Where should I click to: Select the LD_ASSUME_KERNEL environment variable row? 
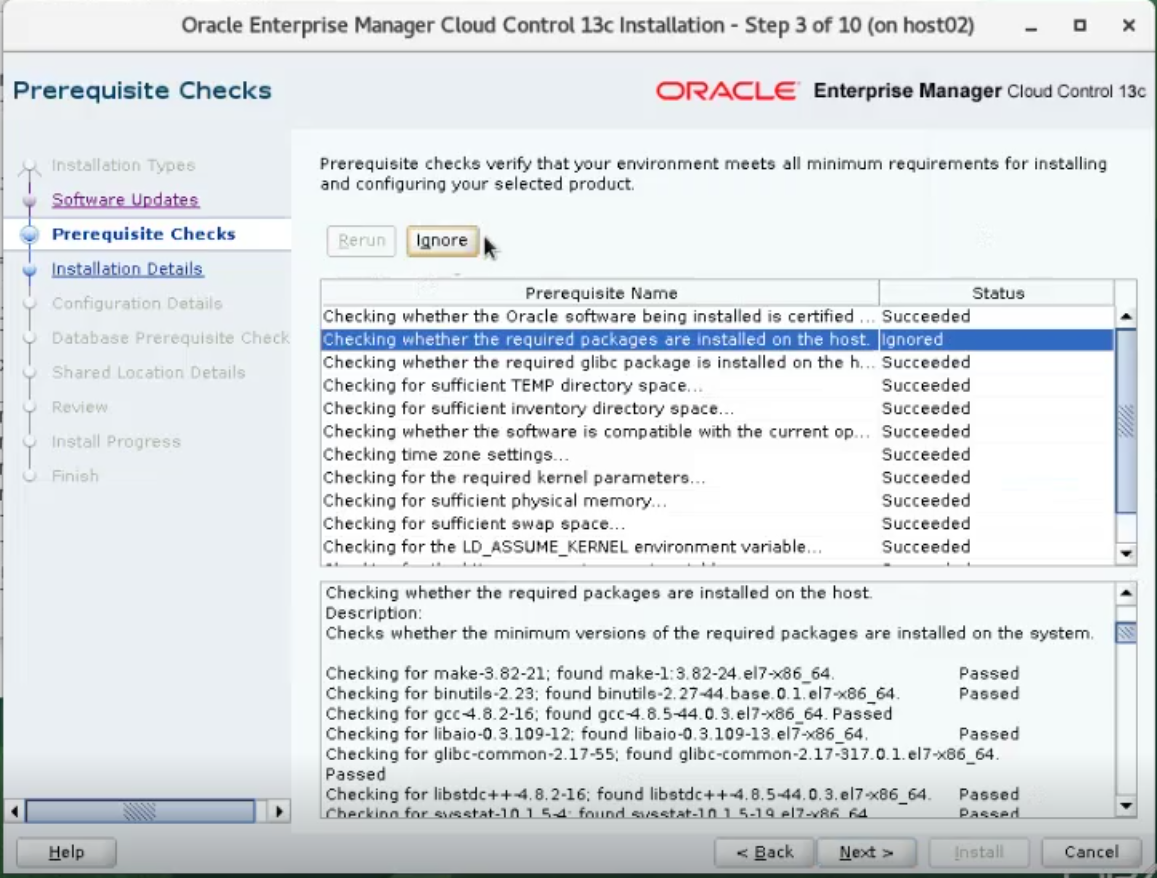(717, 547)
